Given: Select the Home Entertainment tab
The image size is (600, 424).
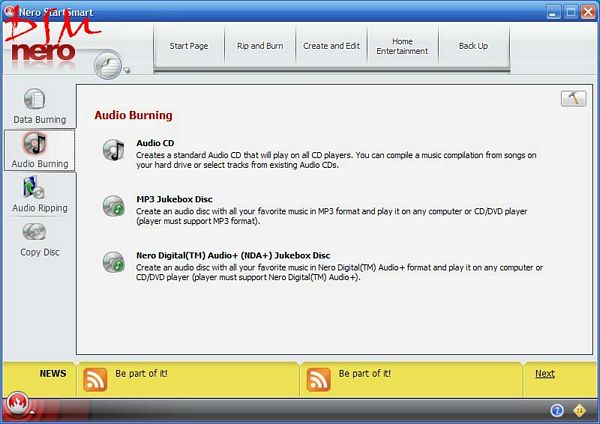Looking at the screenshot, I should [x=402, y=46].
